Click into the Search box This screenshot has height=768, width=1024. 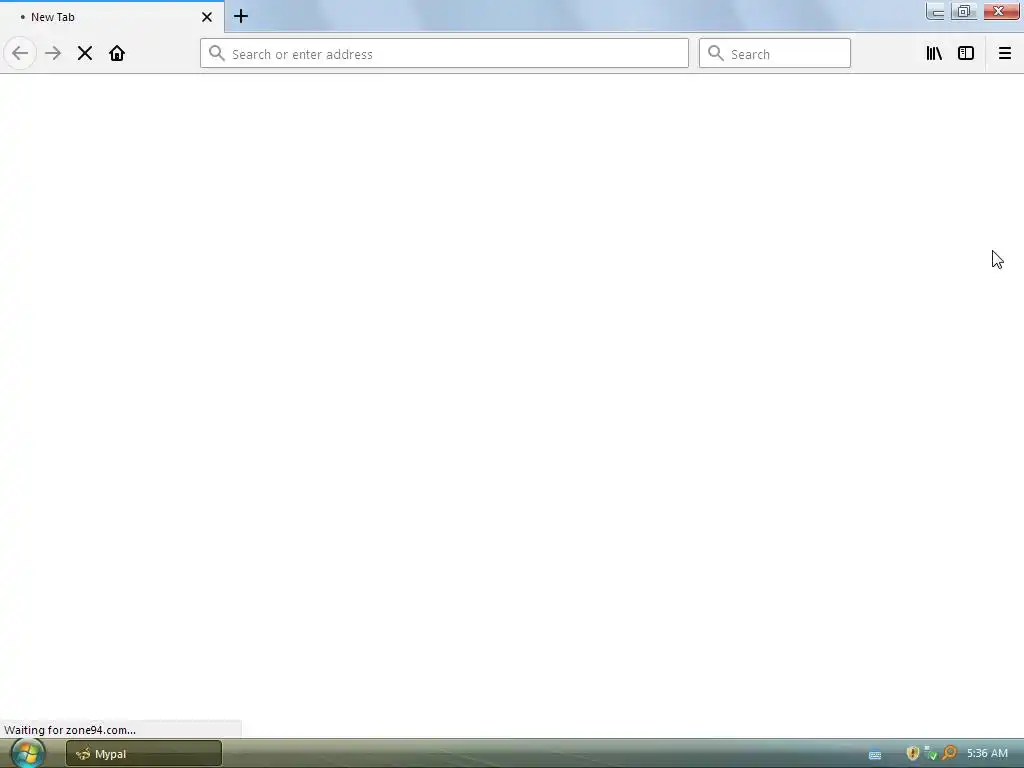pyautogui.click(x=775, y=54)
